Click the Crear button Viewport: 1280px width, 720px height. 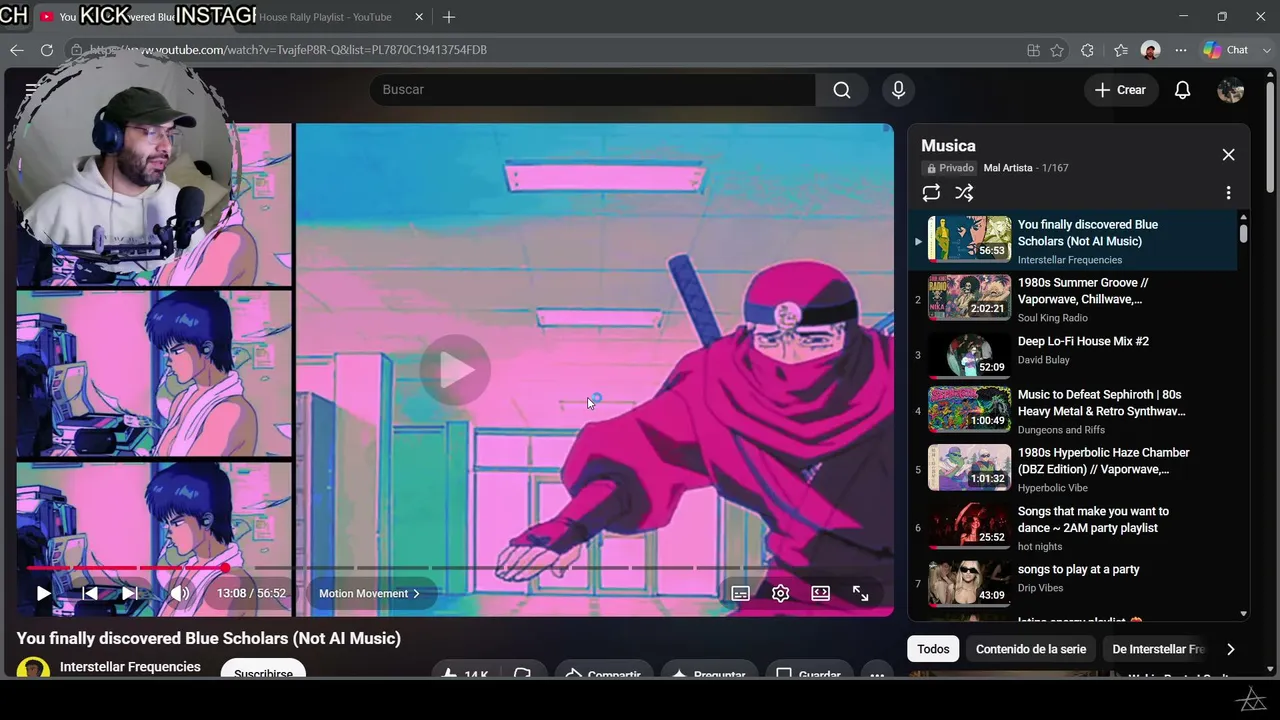(x=1120, y=90)
